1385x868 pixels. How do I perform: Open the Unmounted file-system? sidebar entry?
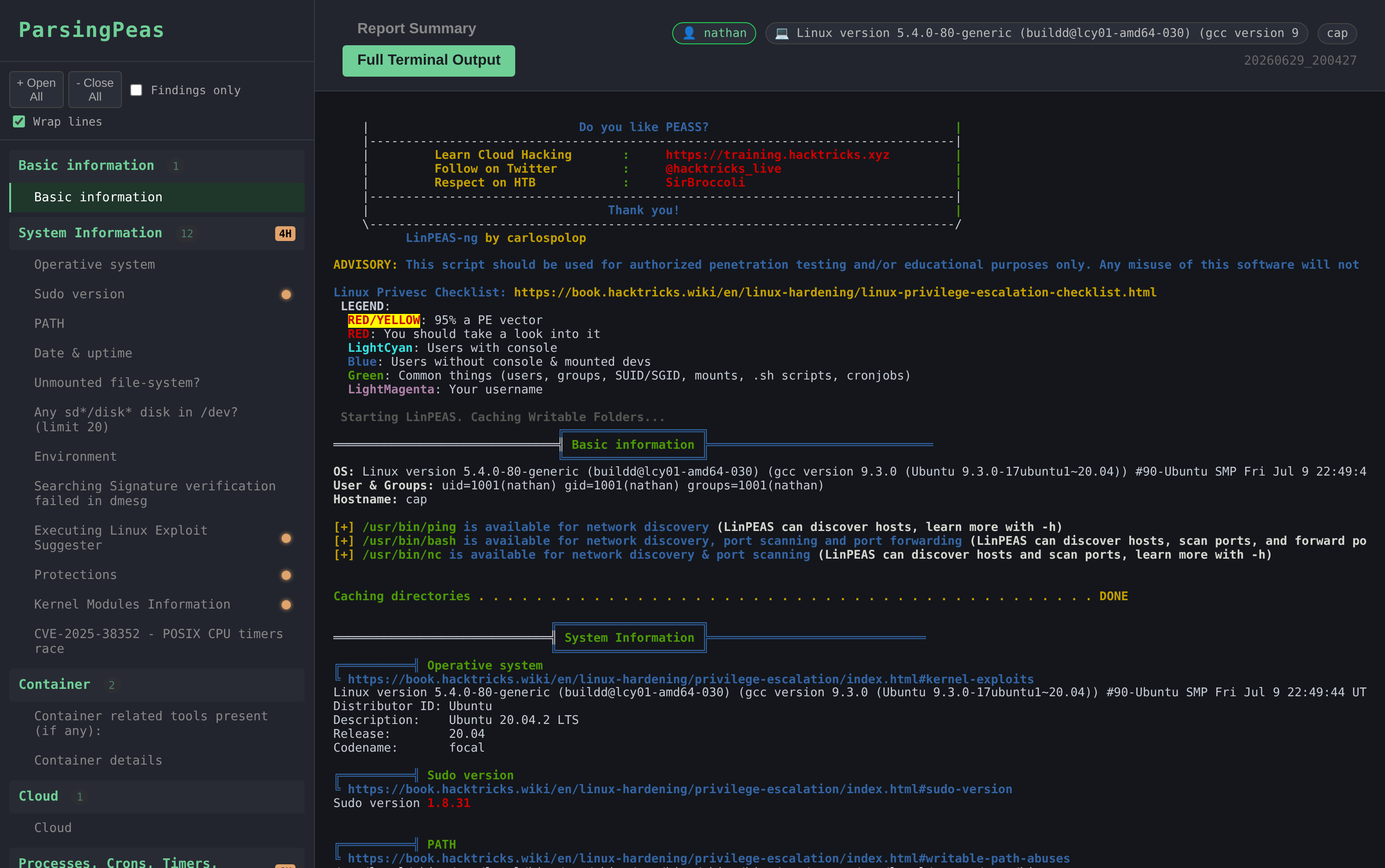157,383
